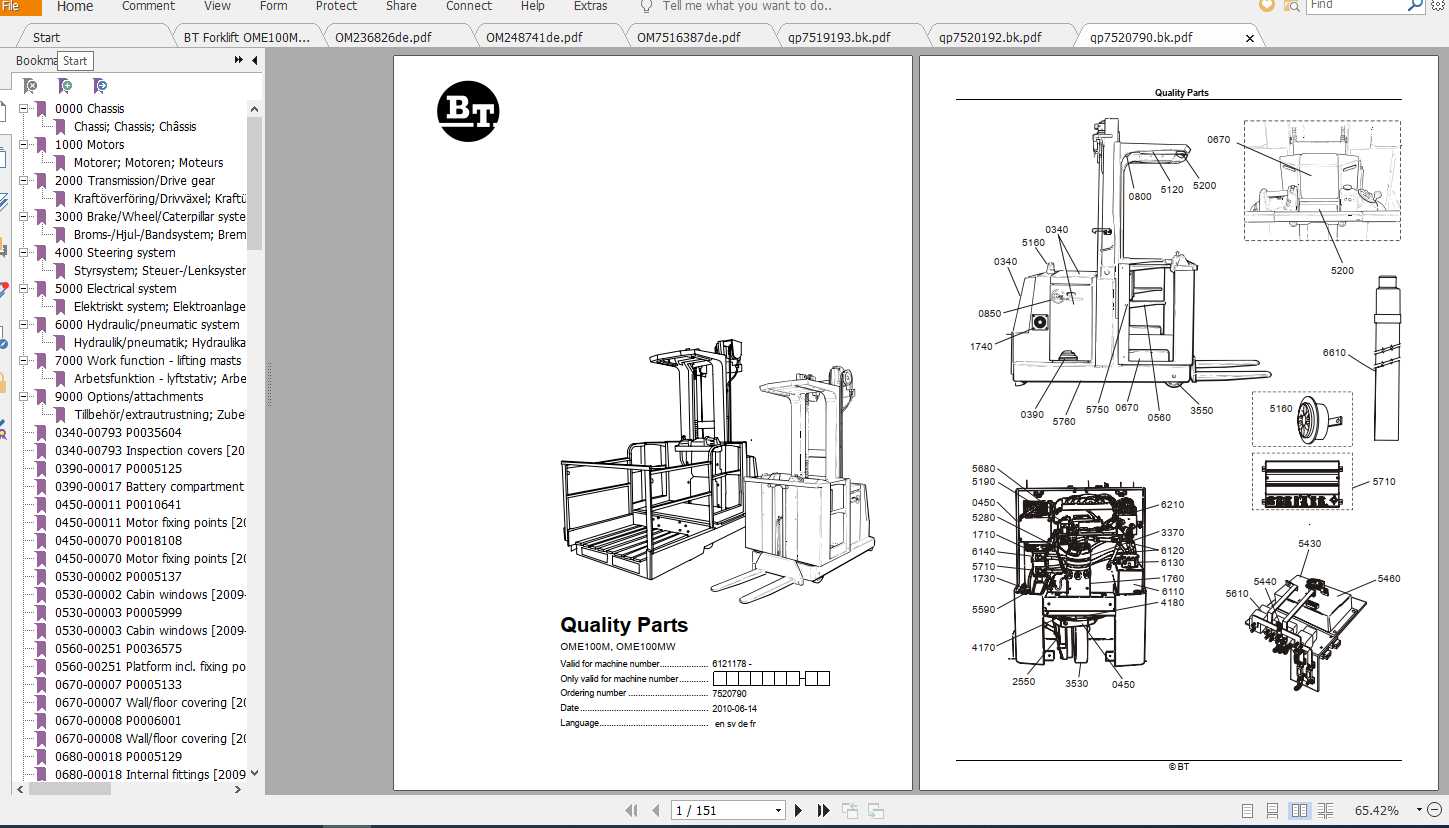Open bookmark Motorer; Motoren; Moteurs
Viewport: 1449px width, 828px height.
click(x=148, y=163)
